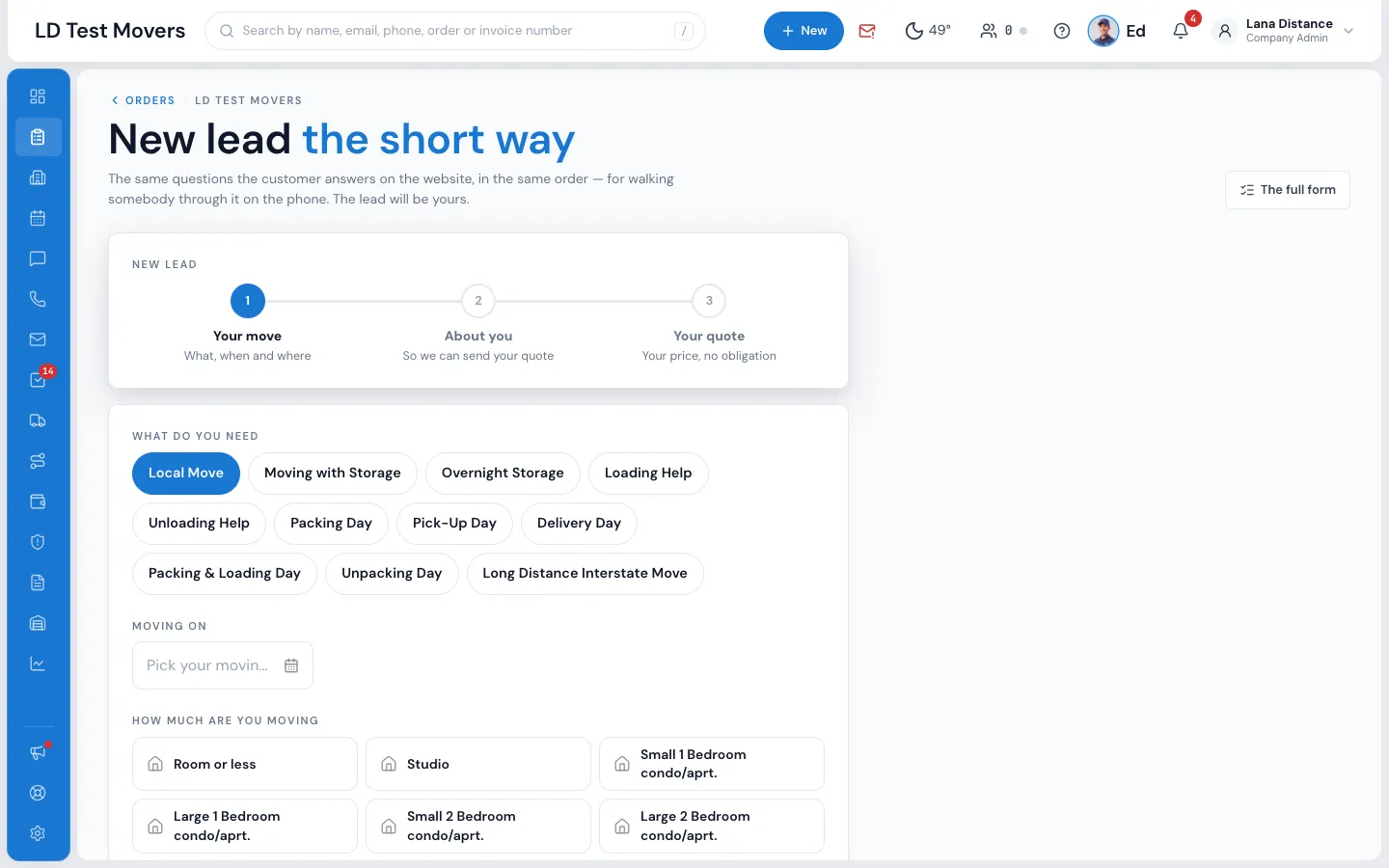Open the life ring support icon
1389x868 pixels.
click(x=38, y=793)
